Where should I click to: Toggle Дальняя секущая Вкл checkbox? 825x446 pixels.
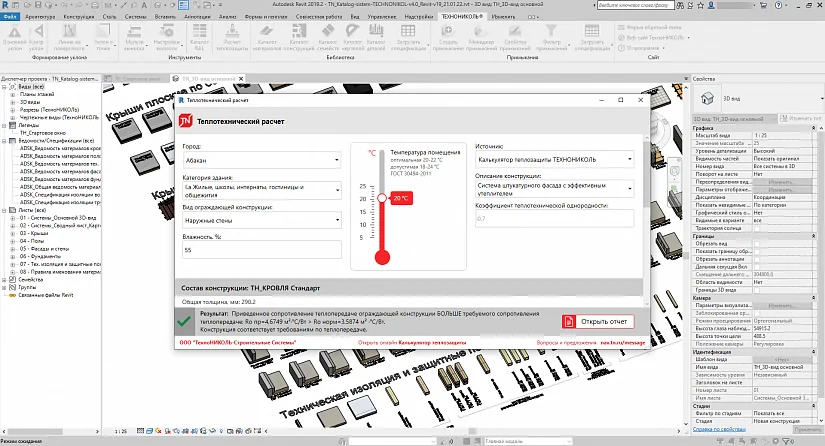coord(757,267)
